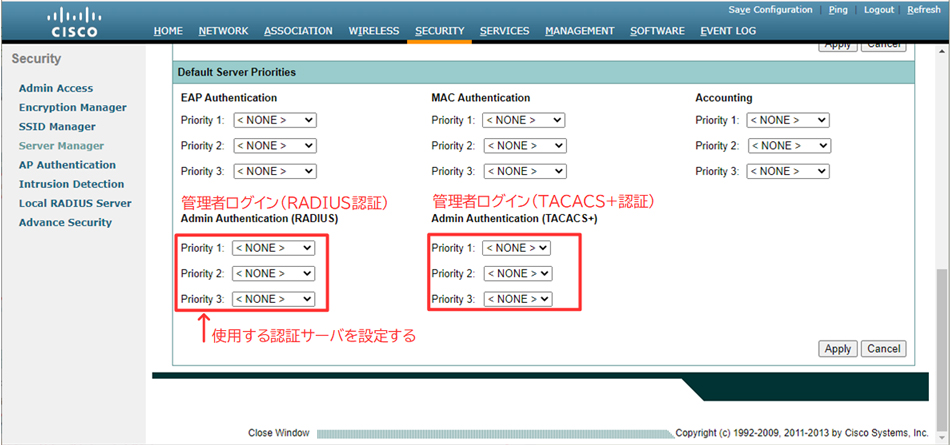Click the Save Configuration link

click(770, 10)
